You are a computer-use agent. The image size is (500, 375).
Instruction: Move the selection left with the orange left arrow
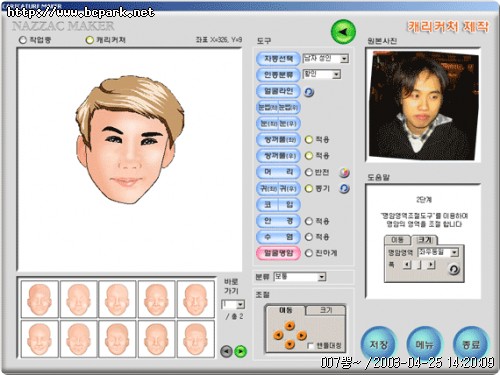(278, 335)
